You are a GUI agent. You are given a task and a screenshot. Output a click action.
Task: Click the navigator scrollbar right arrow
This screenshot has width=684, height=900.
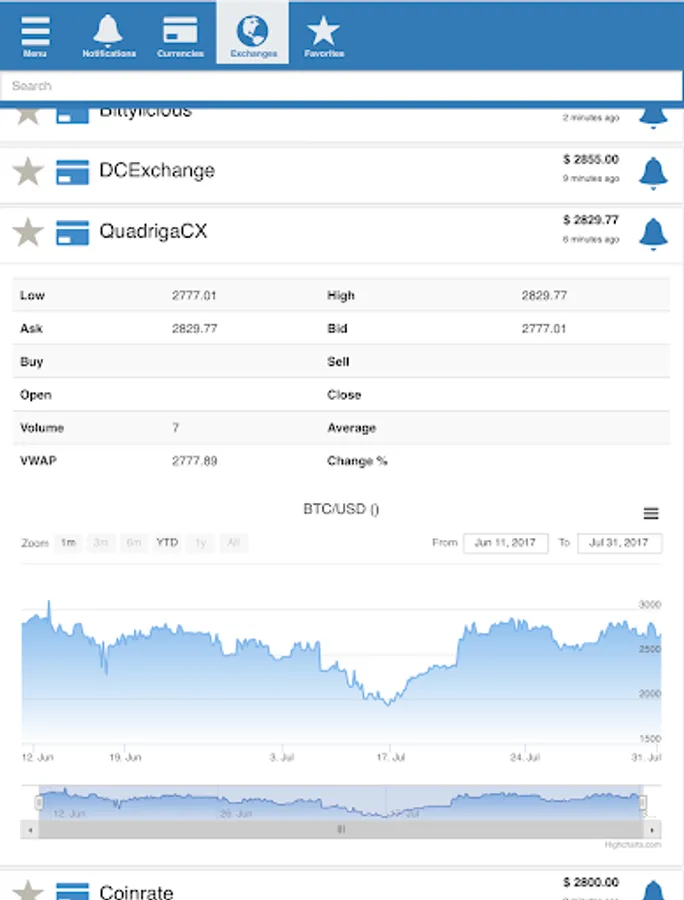(x=652, y=829)
